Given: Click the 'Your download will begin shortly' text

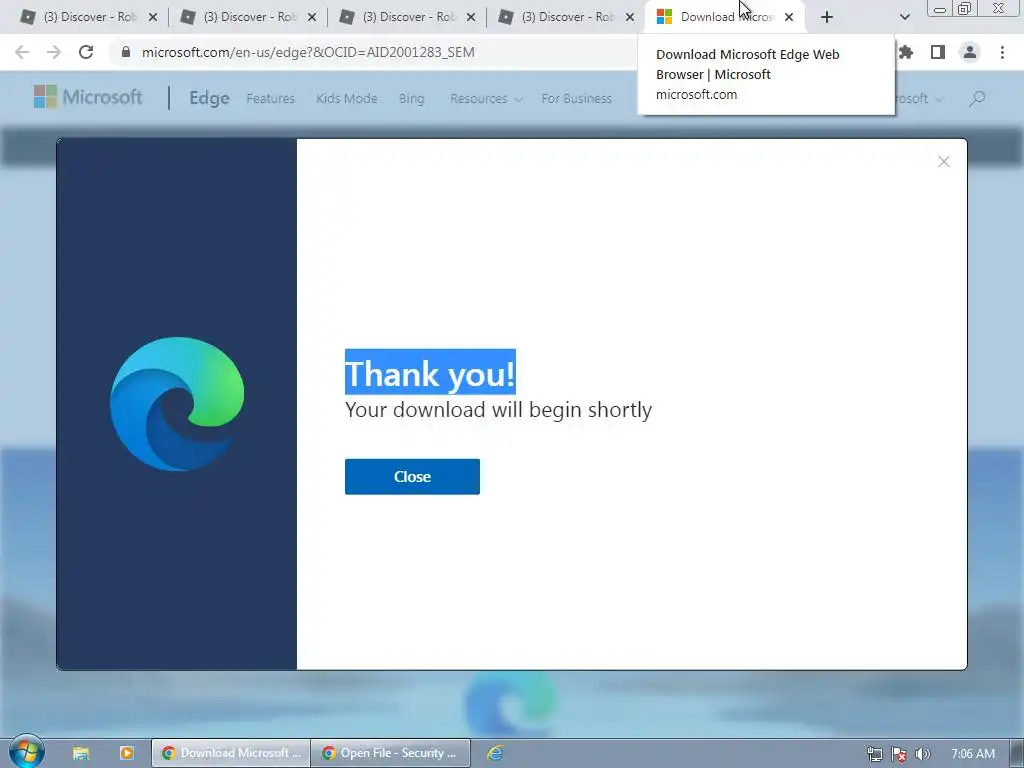Looking at the screenshot, I should [498, 409].
